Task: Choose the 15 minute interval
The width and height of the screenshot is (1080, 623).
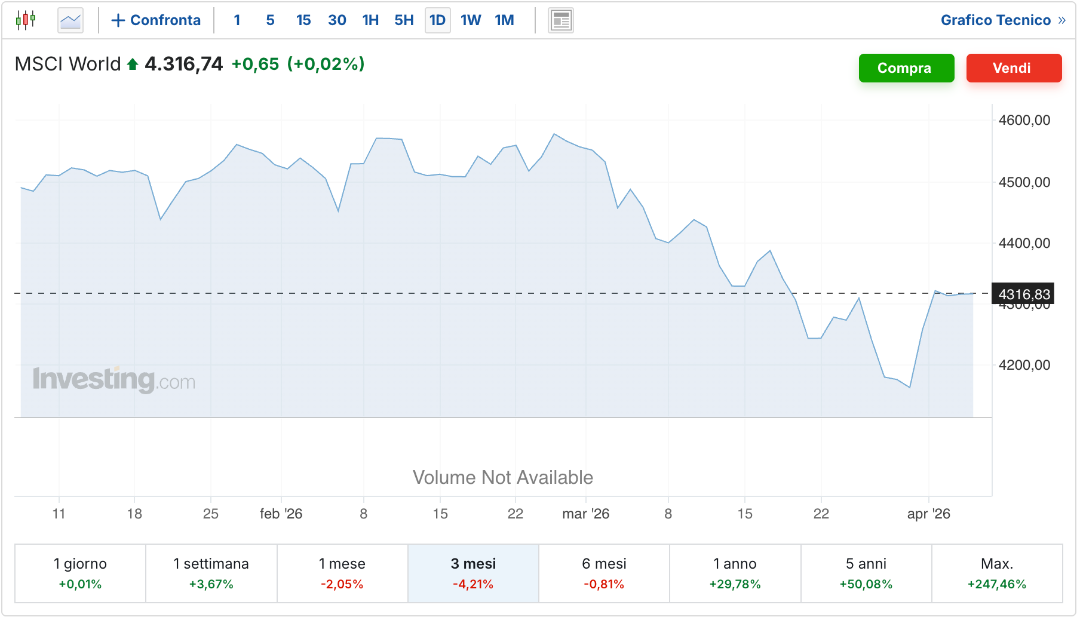Action: 304,20
